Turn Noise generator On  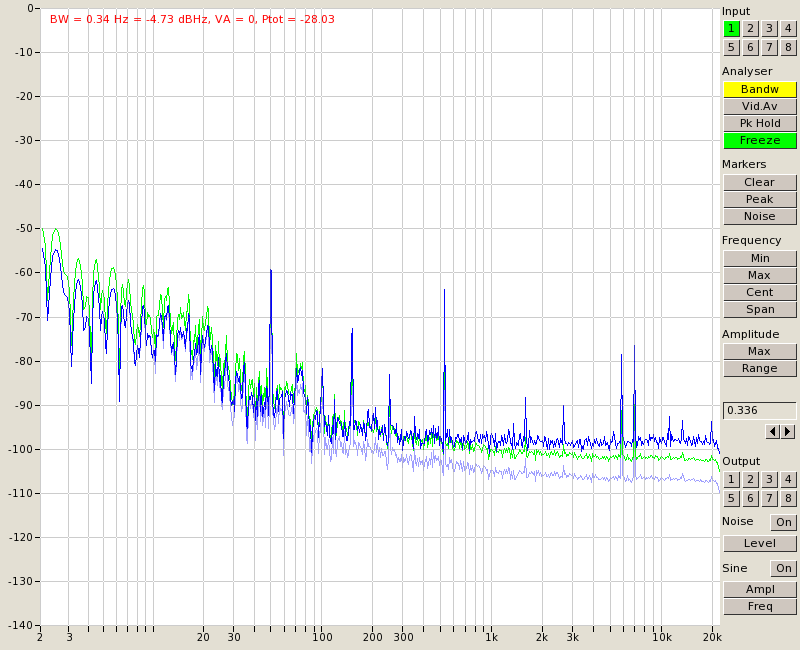pos(783,522)
